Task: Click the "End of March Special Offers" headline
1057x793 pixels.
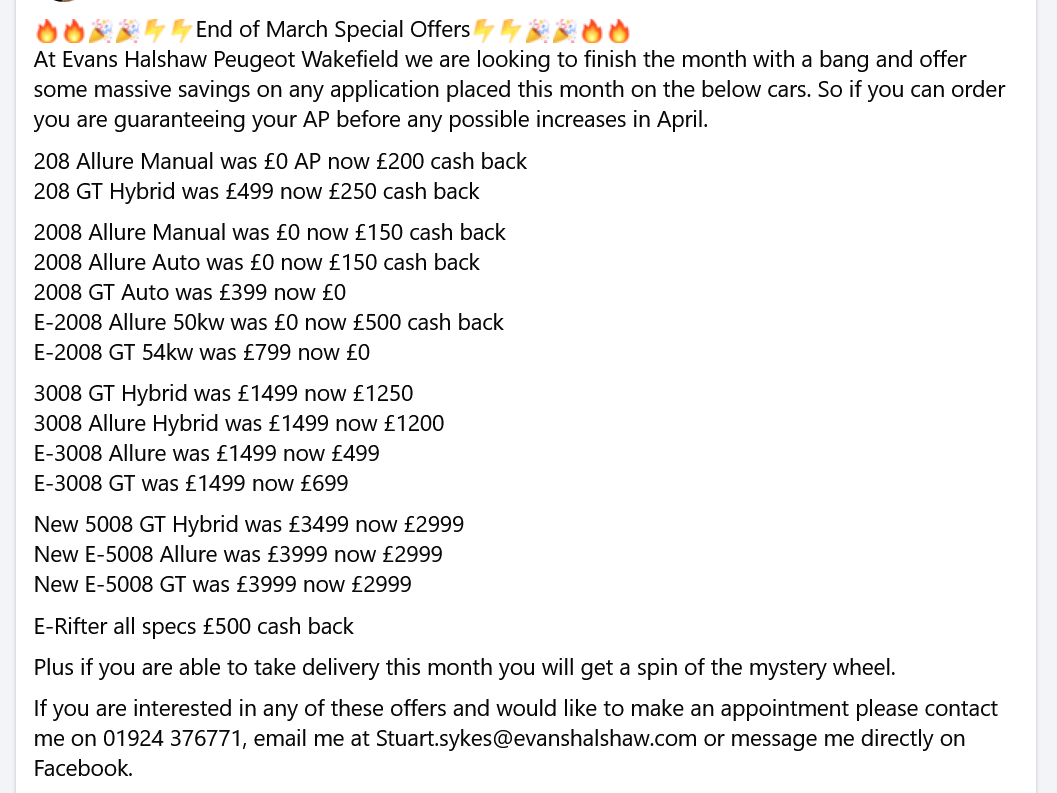Action: [x=333, y=31]
